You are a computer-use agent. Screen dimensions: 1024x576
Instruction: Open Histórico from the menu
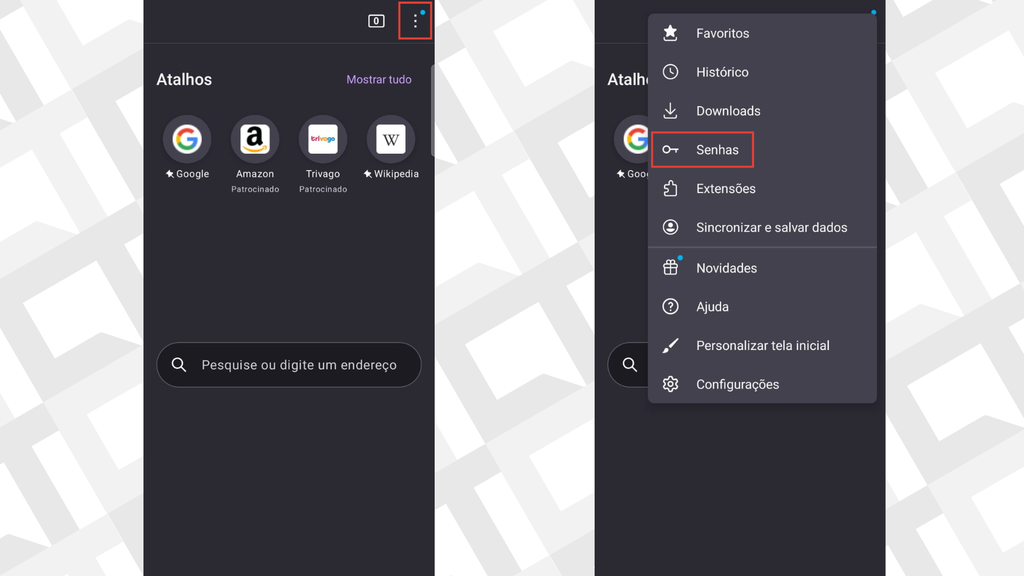[722, 71]
